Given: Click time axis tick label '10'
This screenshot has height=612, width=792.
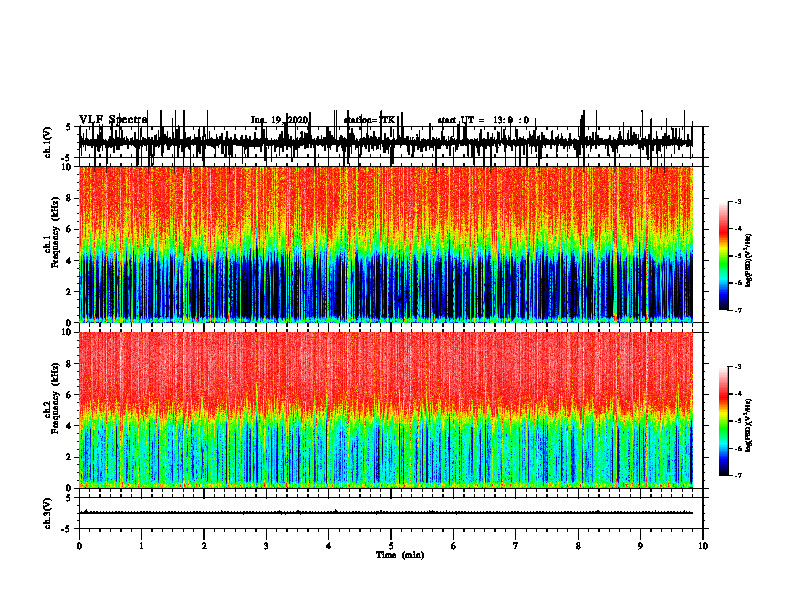Looking at the screenshot, I should [x=703, y=546].
